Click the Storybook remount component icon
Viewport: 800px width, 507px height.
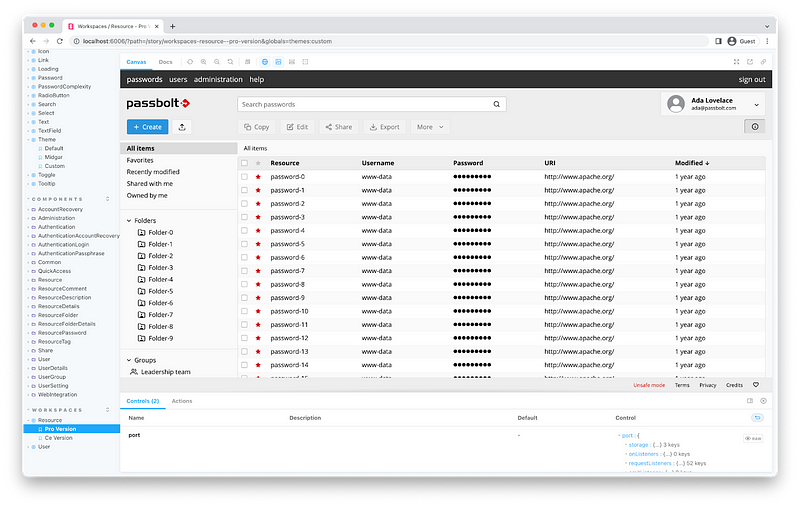(x=190, y=62)
